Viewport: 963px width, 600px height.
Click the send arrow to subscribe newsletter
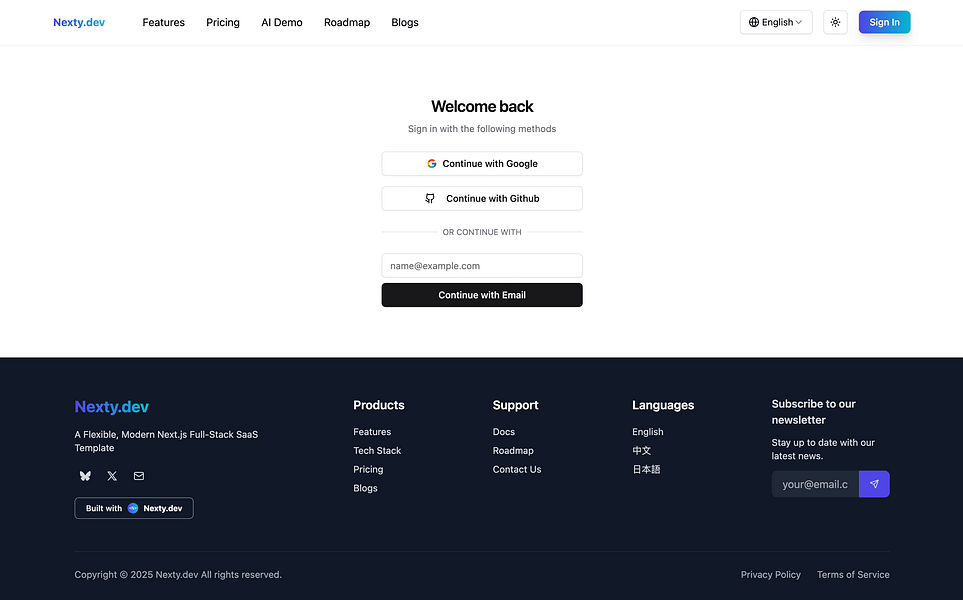click(873, 483)
